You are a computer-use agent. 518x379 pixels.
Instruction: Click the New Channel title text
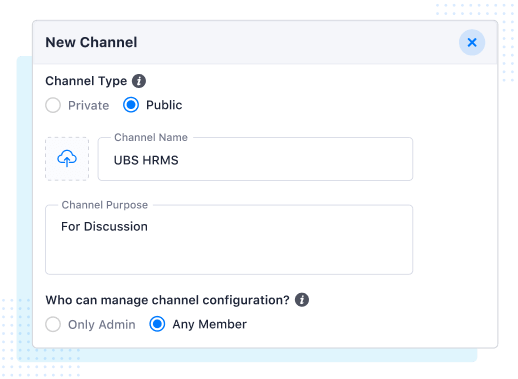coord(91,42)
